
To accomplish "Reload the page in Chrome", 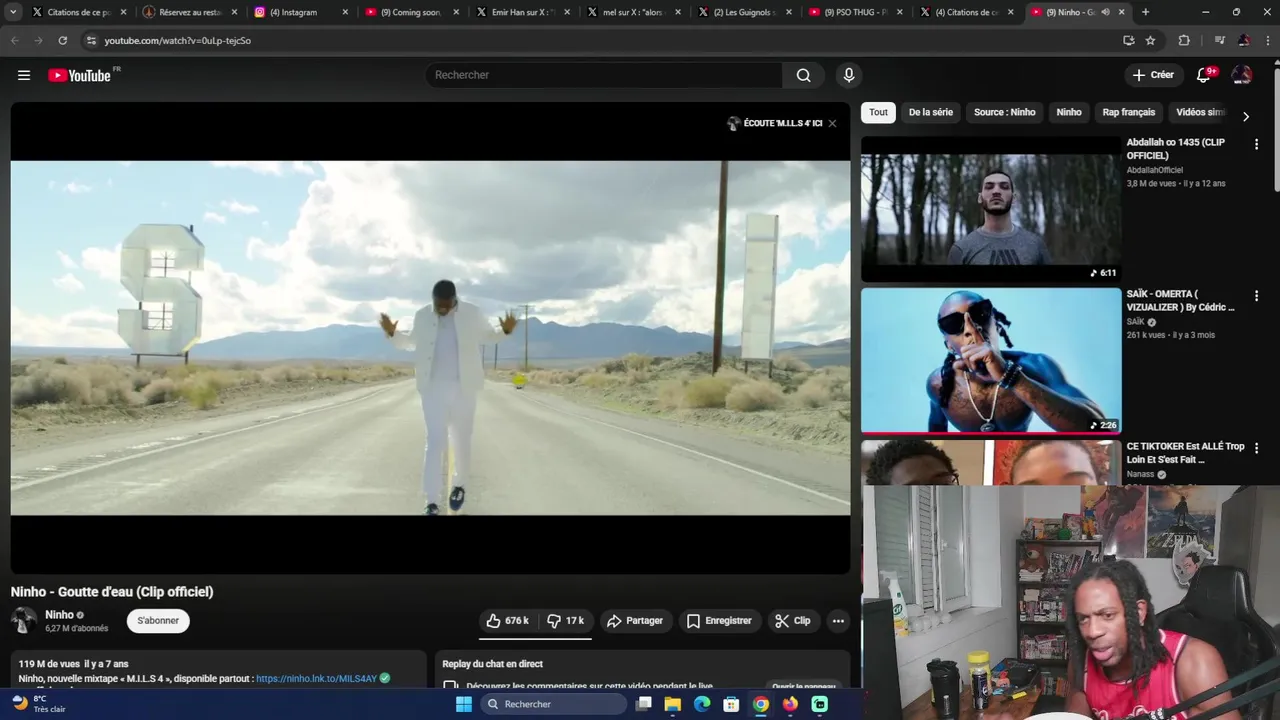I will tap(62, 40).
